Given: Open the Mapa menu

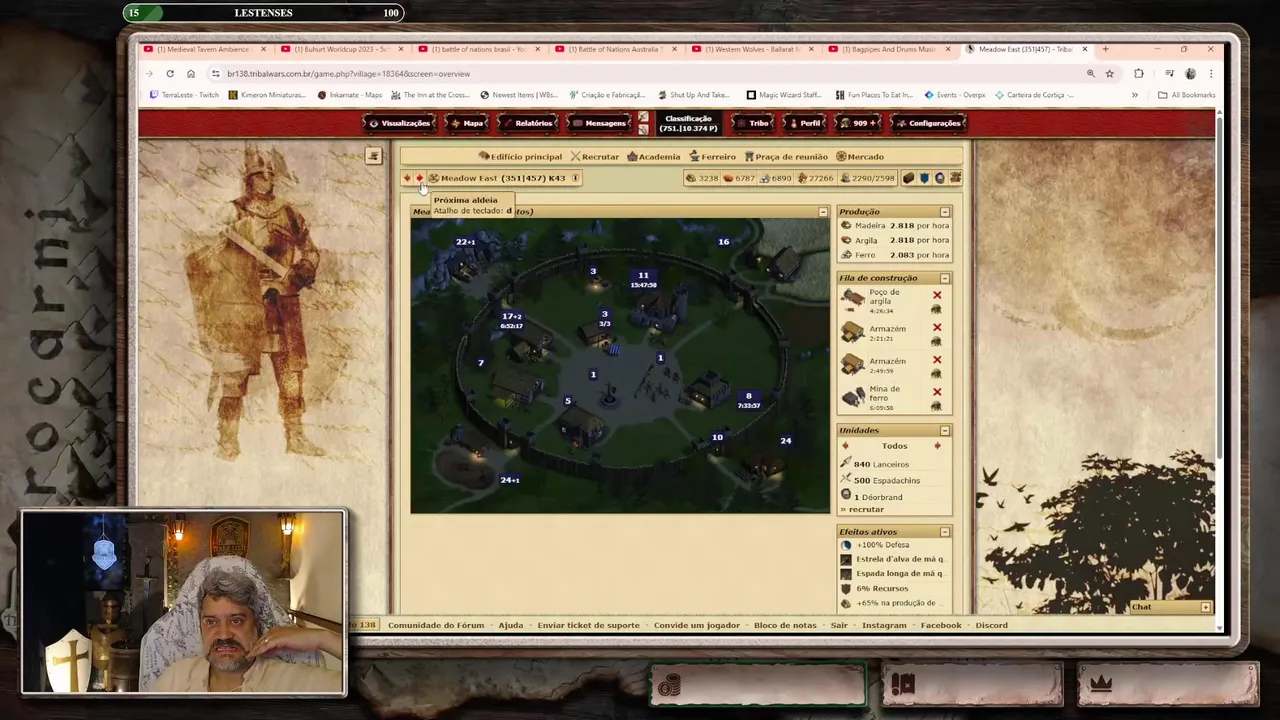Looking at the screenshot, I should [467, 123].
